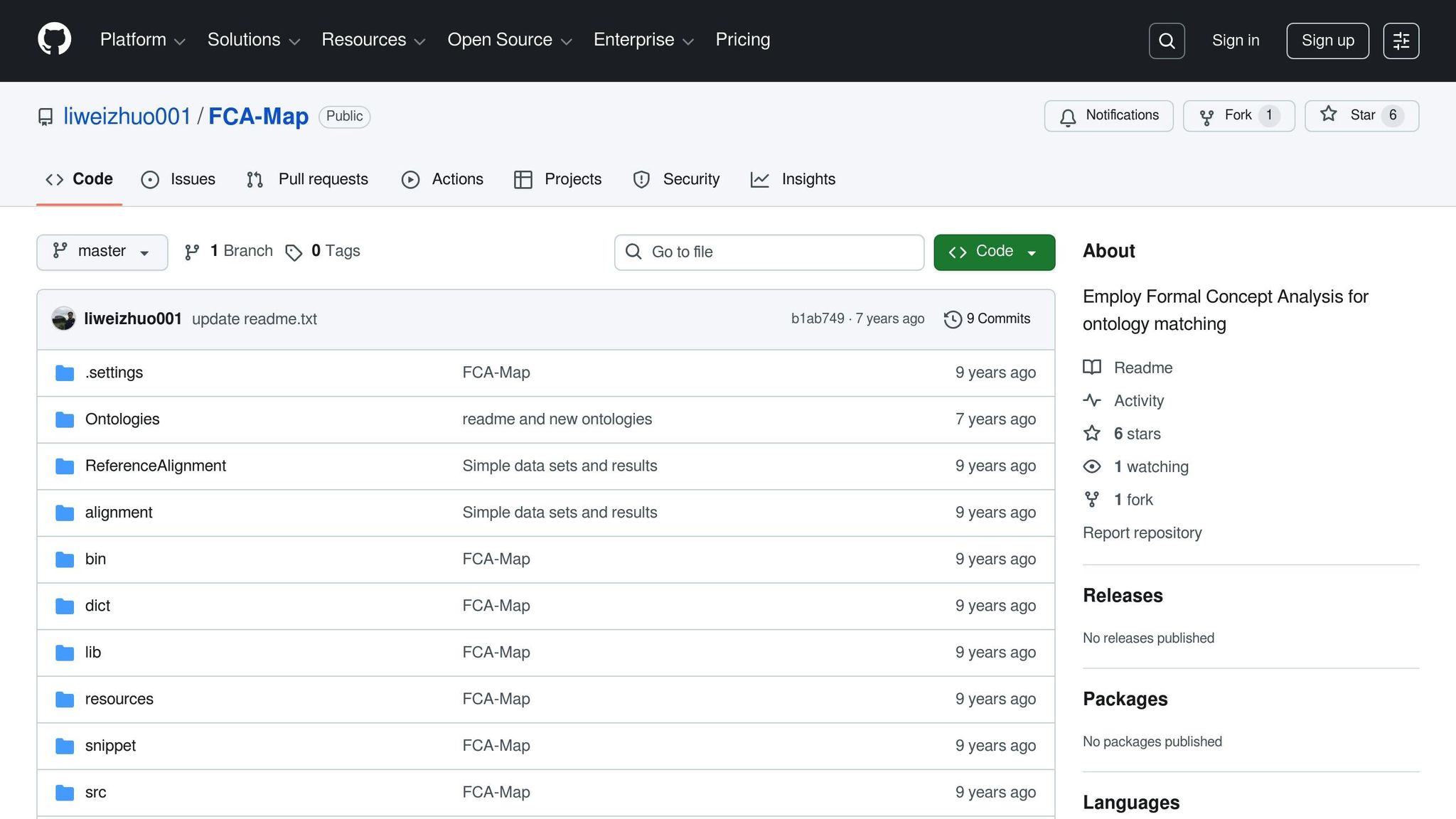Expand the green Code dropdown

pyautogui.click(x=993, y=252)
